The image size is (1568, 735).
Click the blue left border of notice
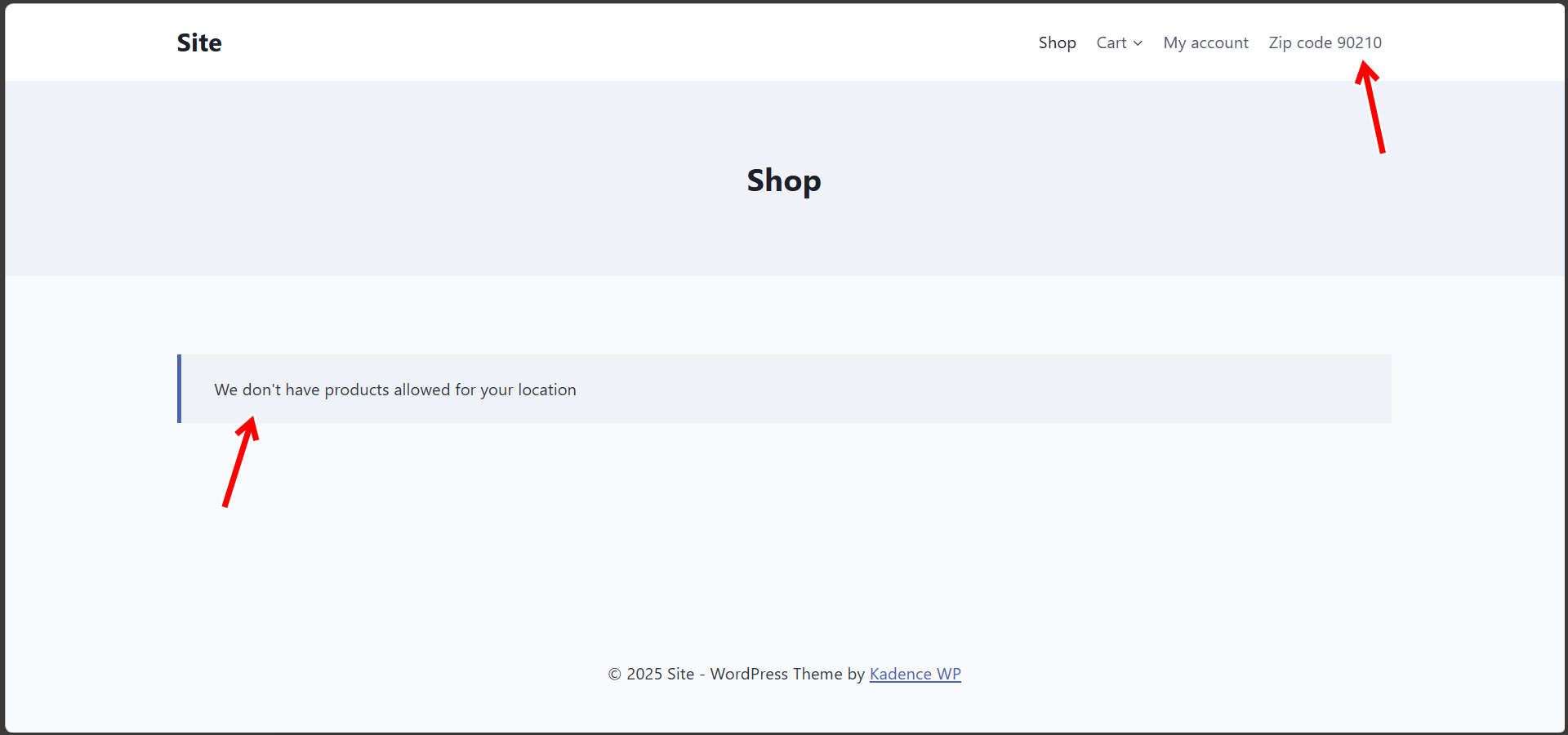tap(179, 389)
